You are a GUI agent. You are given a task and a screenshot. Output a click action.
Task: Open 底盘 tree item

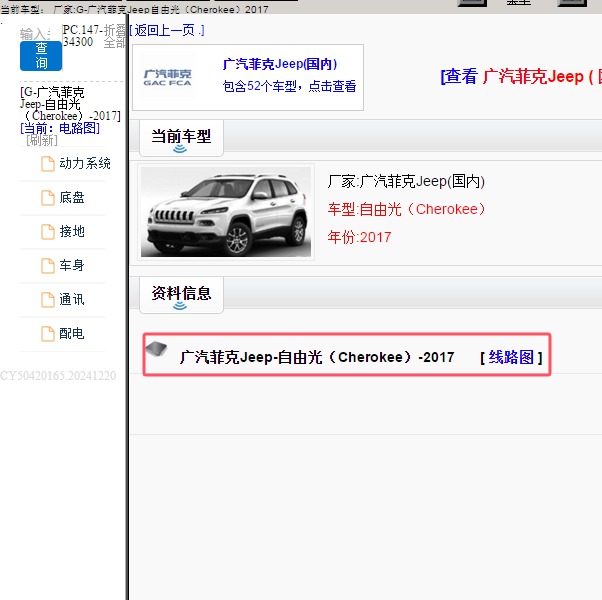pyautogui.click(x=72, y=197)
